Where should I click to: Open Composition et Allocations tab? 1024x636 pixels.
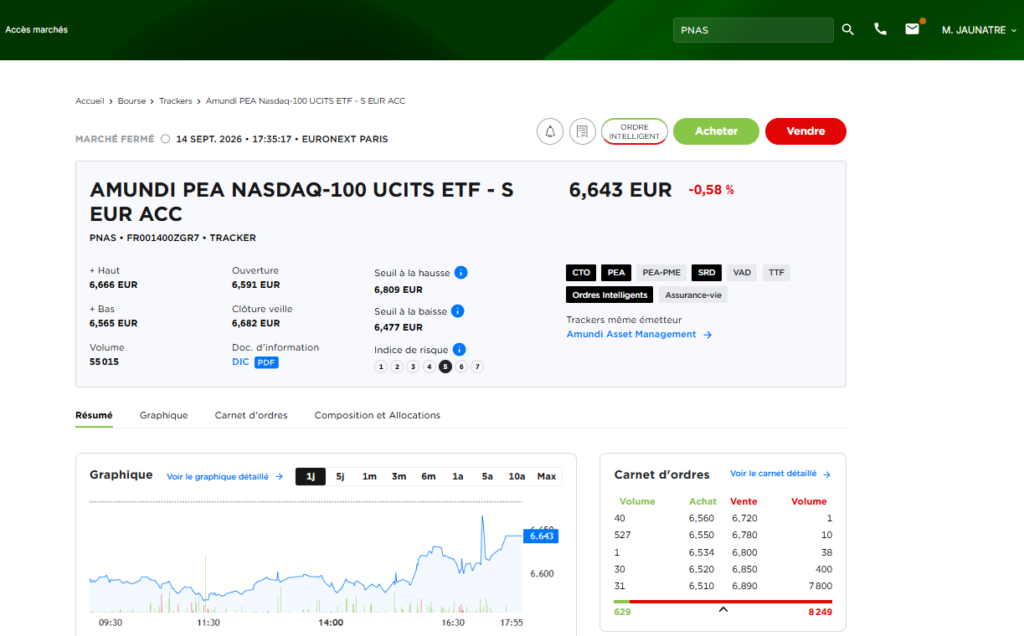(377, 415)
